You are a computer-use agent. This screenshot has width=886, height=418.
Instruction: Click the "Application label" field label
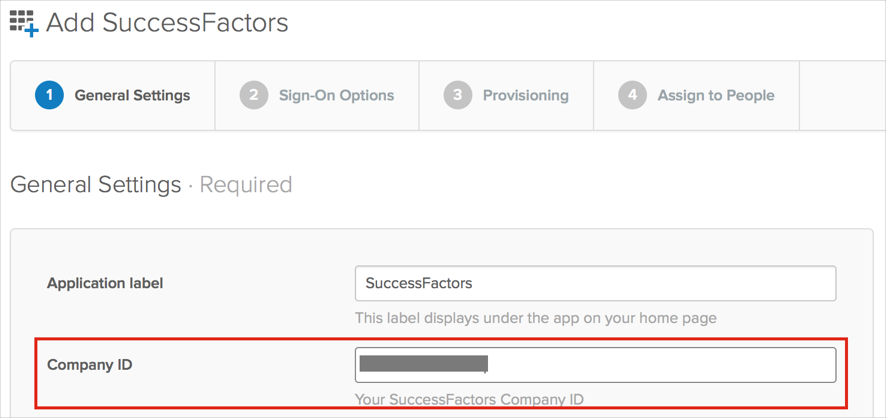click(x=105, y=283)
